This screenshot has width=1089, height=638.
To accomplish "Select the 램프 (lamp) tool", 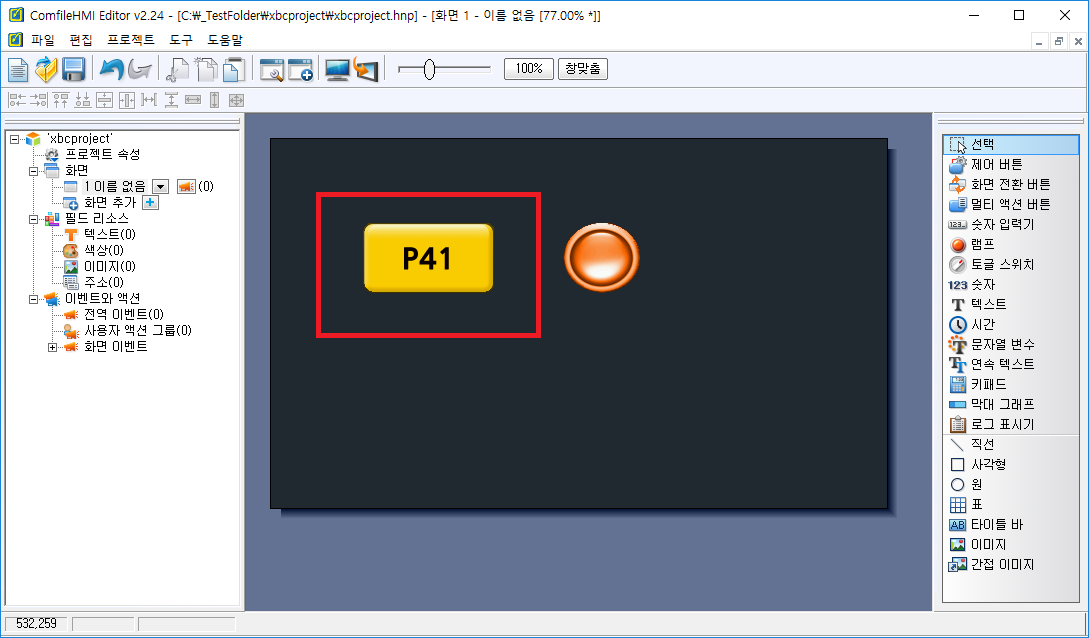I will 982,244.
